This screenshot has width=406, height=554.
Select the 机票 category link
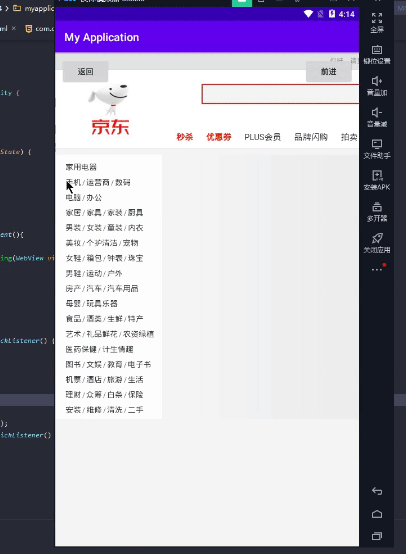click(73, 379)
